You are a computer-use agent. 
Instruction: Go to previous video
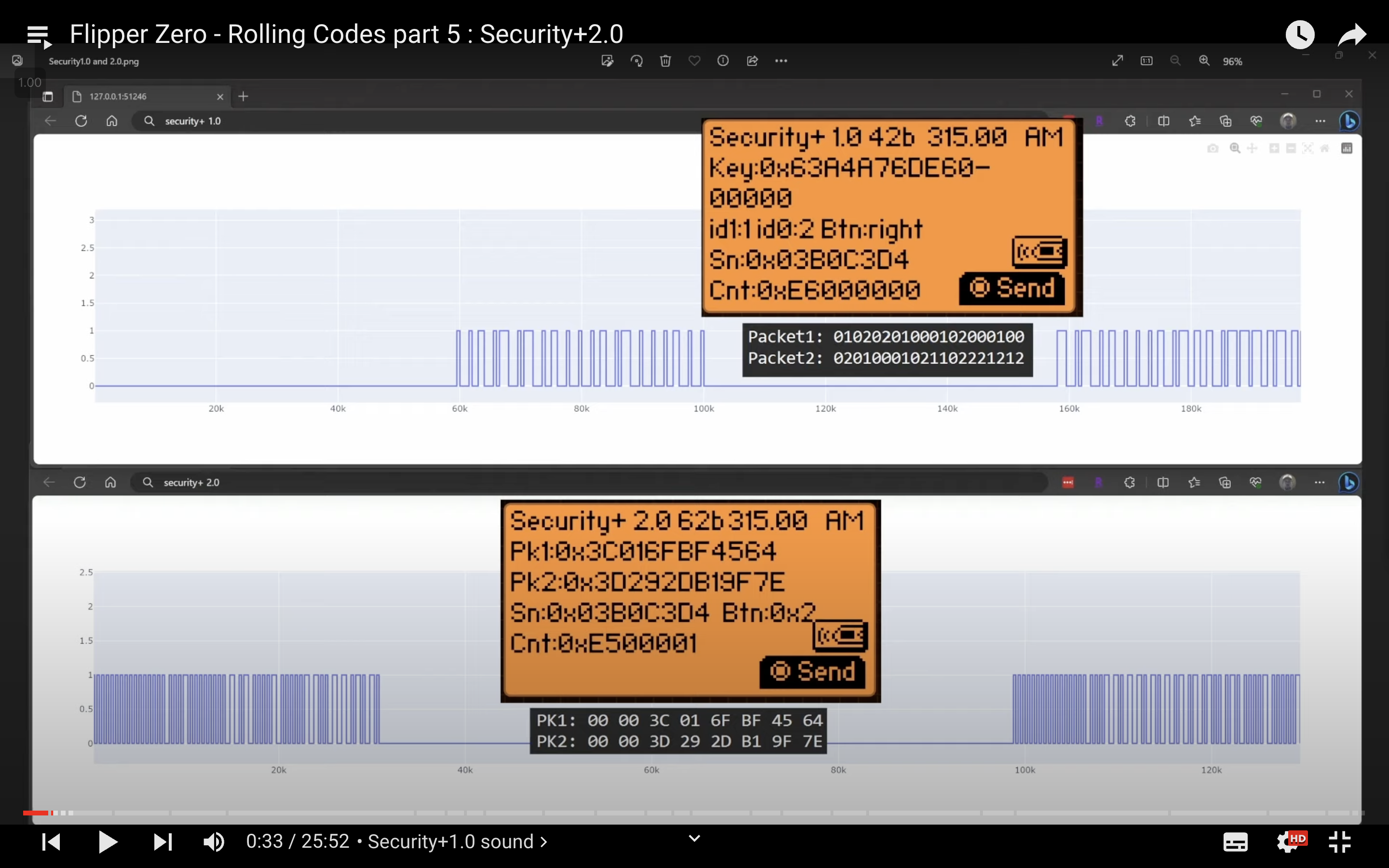(51, 841)
